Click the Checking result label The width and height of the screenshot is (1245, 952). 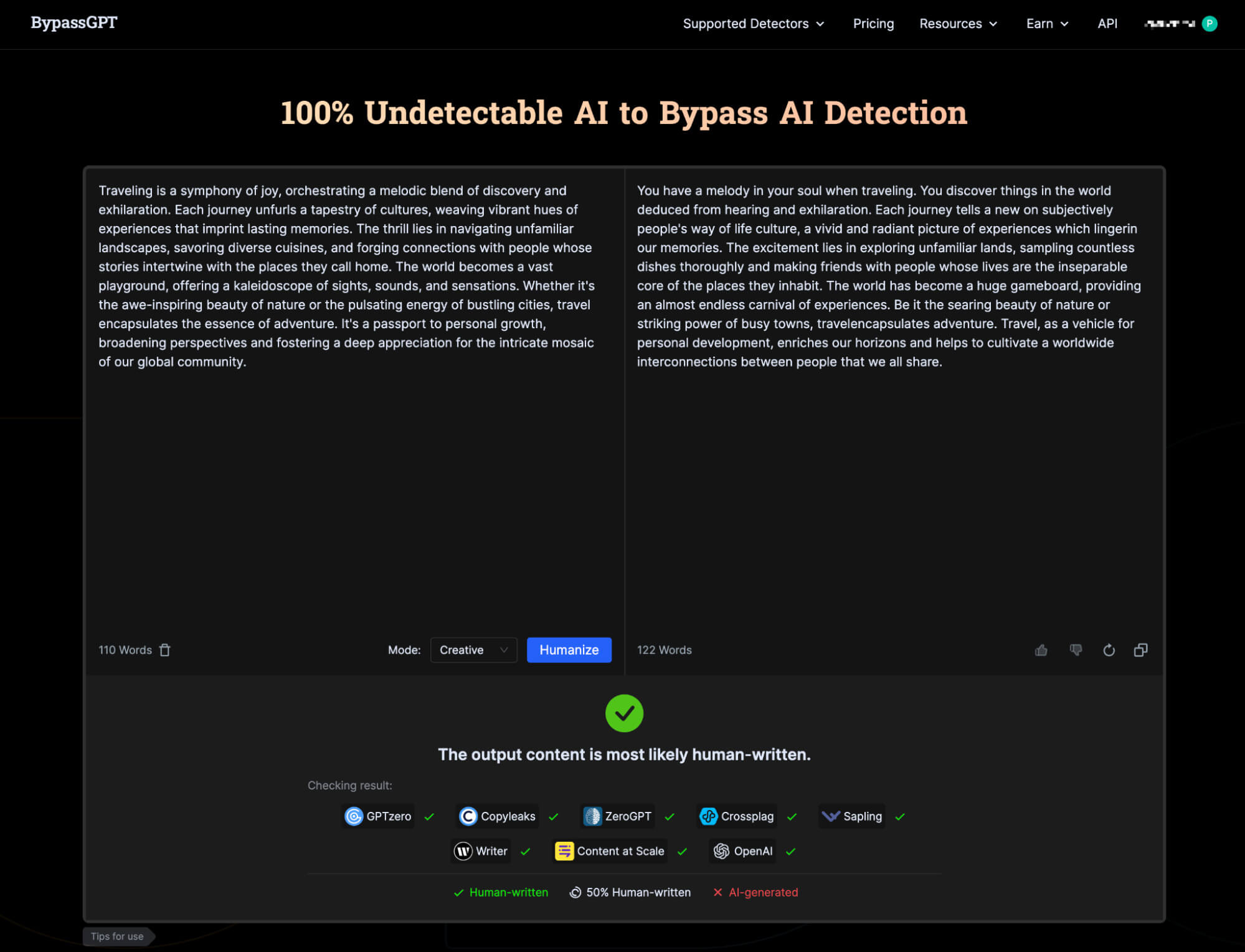[x=349, y=786]
